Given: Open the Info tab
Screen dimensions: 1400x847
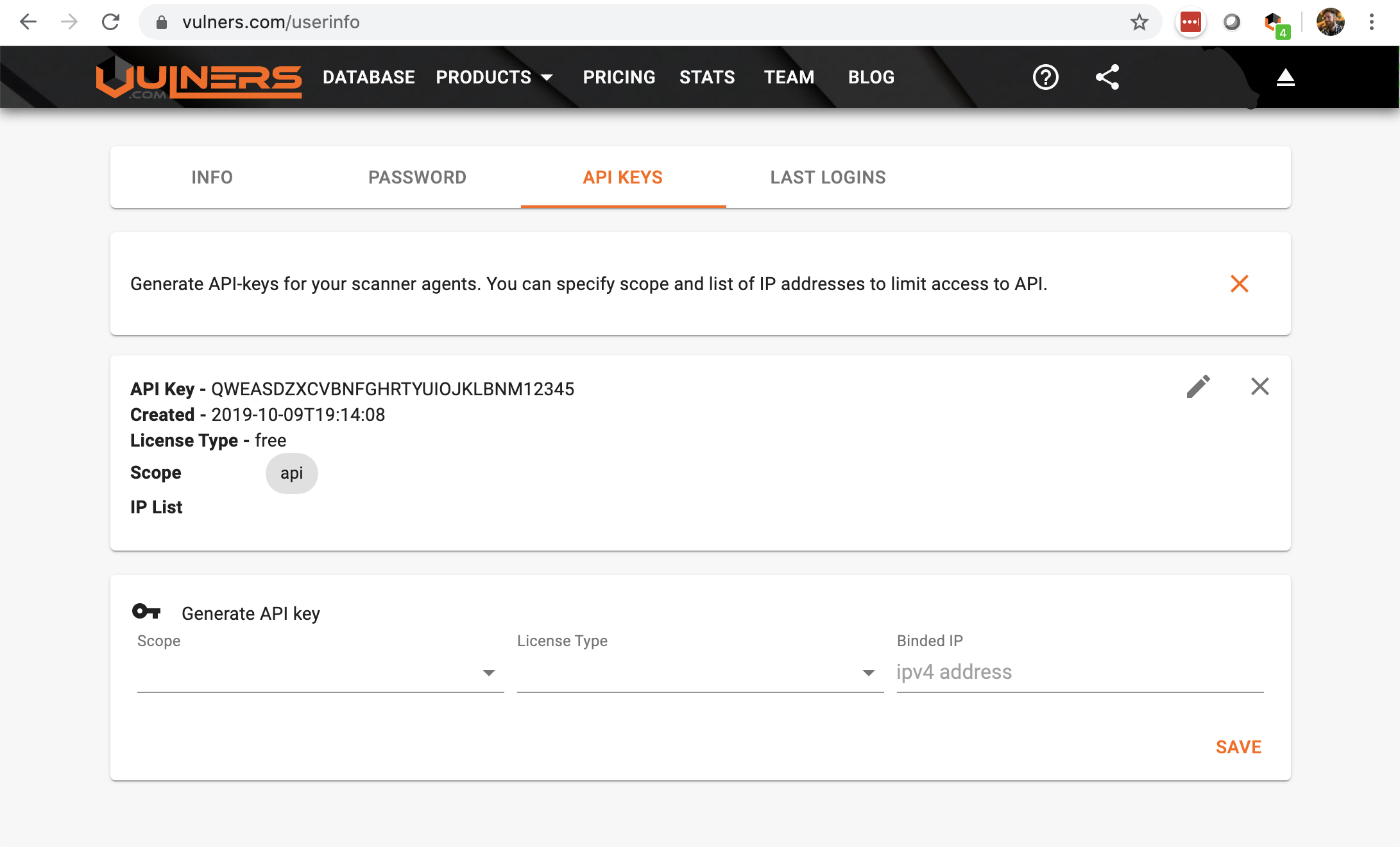Looking at the screenshot, I should pos(212,177).
